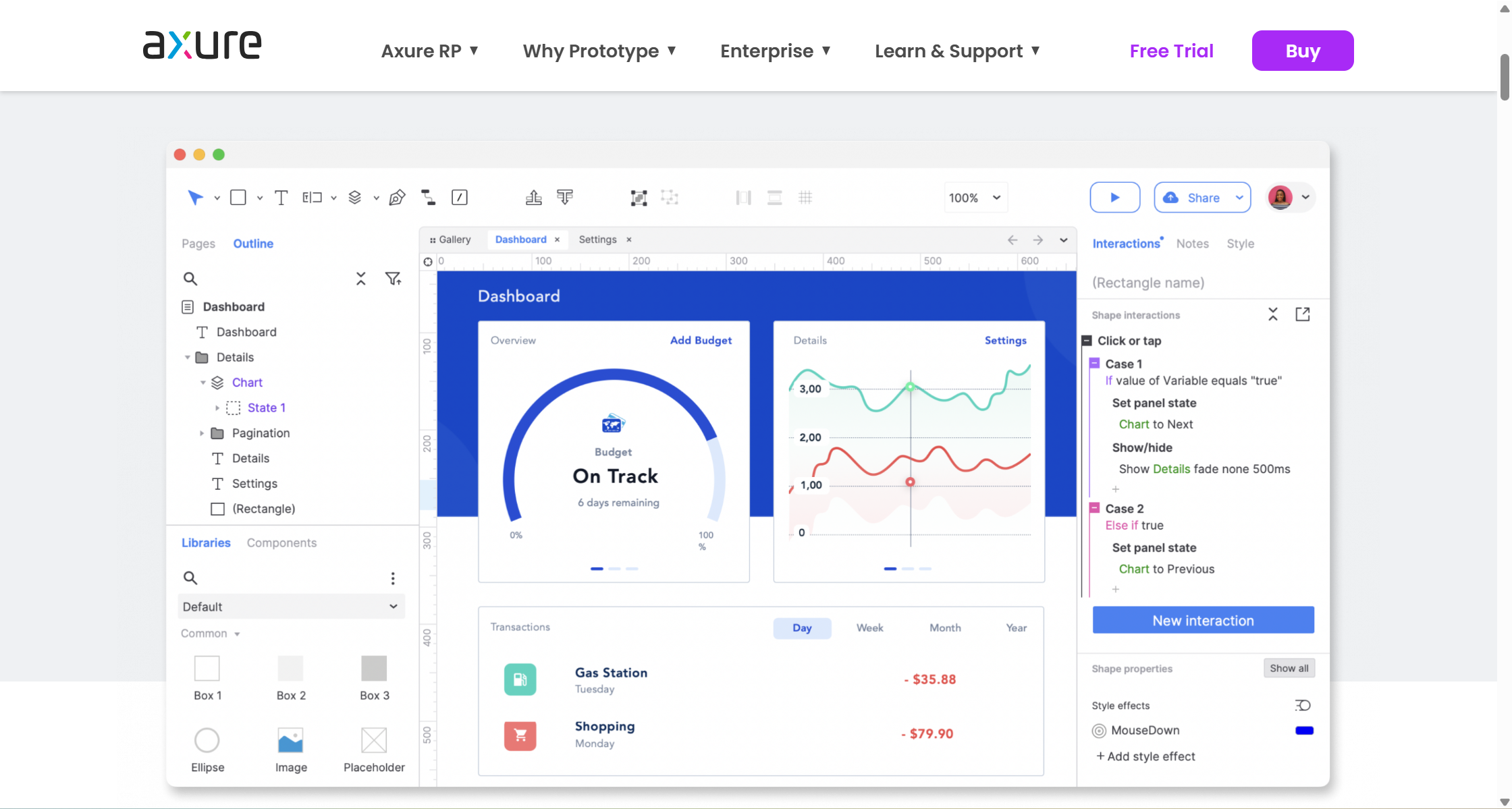Collapse Case 1 toggle
The height and width of the screenshot is (809, 1512).
(1095, 363)
